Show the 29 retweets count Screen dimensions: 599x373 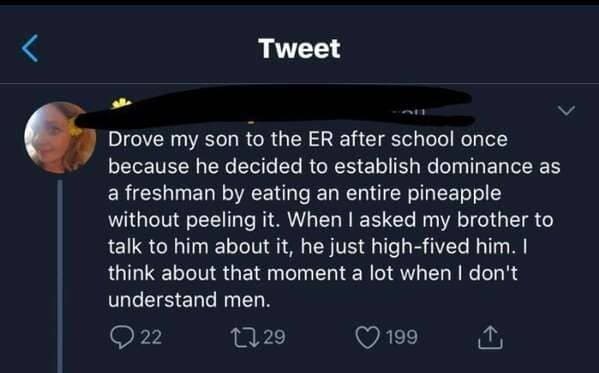pyautogui.click(x=274, y=337)
